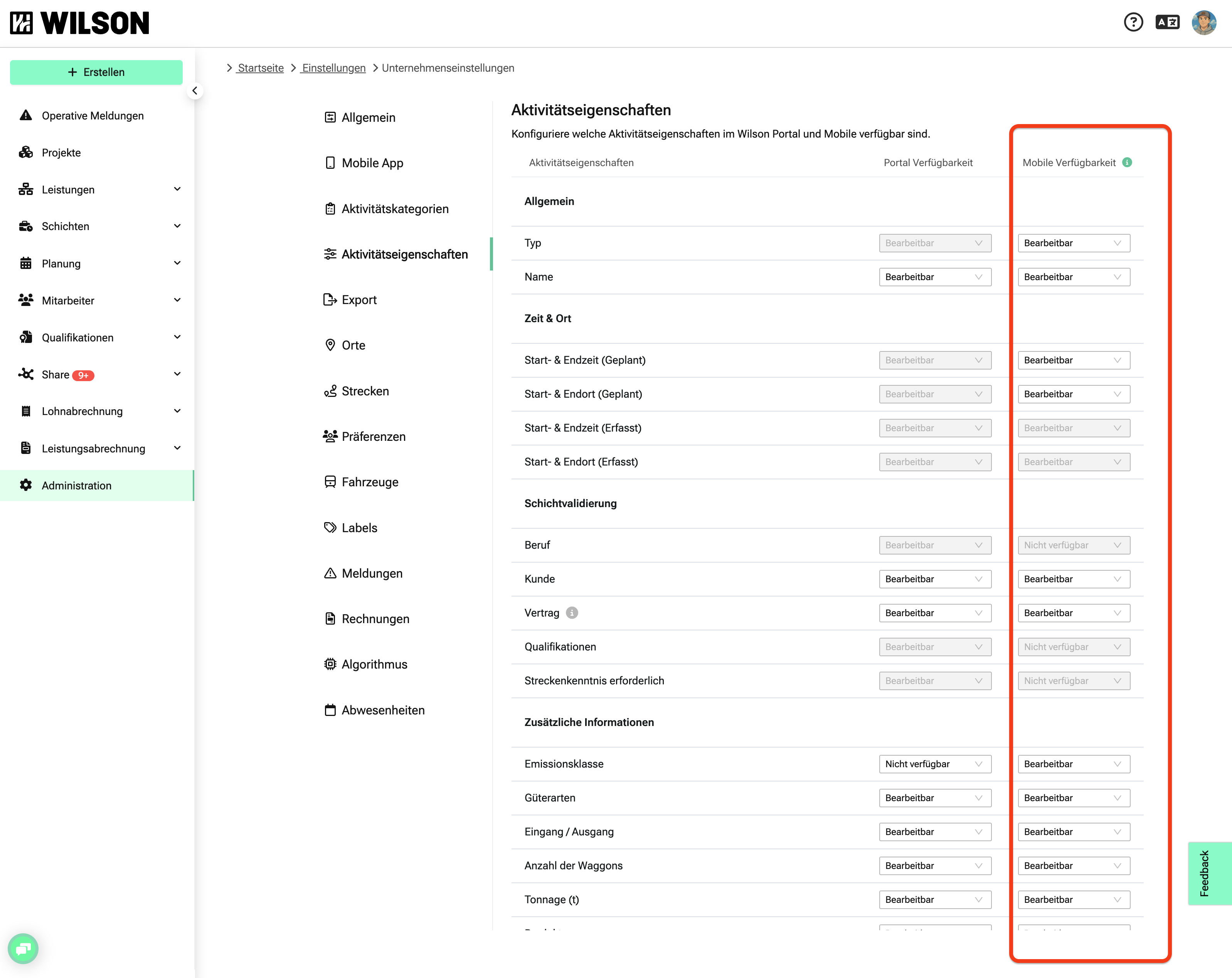Expand the Share sidebar section
This screenshot has height=978, width=1232.
pyautogui.click(x=177, y=374)
